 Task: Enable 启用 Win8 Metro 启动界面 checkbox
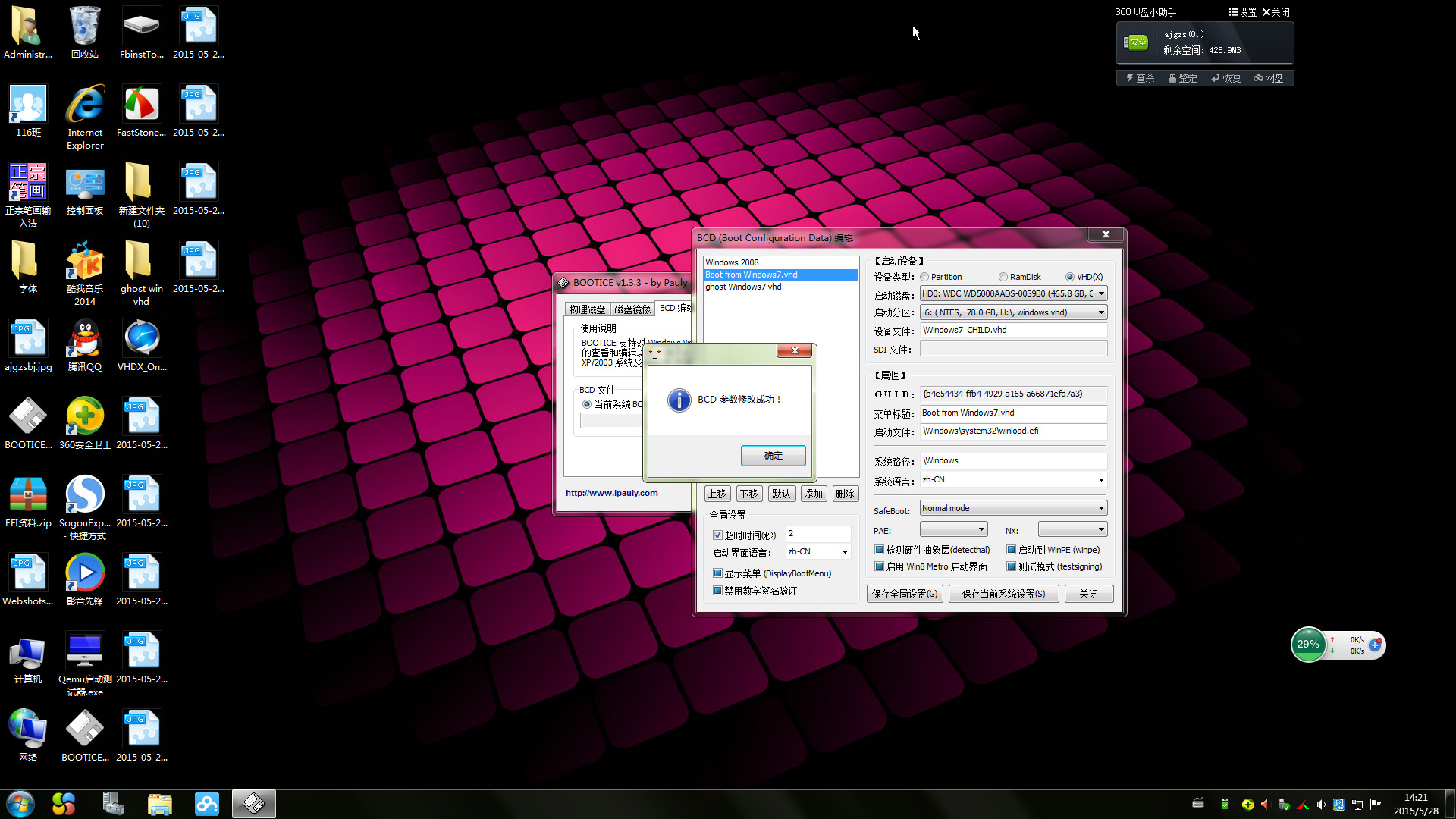coord(880,566)
